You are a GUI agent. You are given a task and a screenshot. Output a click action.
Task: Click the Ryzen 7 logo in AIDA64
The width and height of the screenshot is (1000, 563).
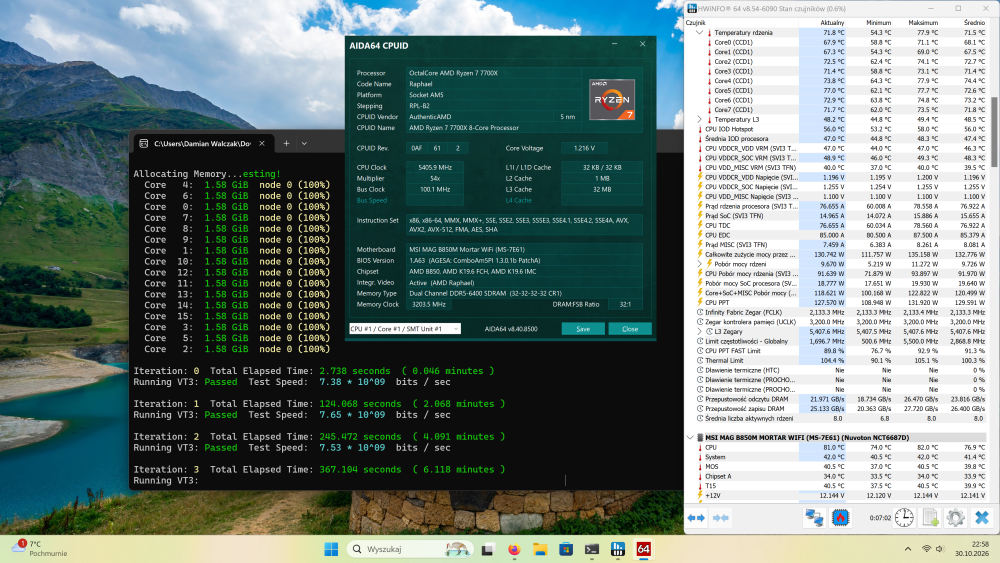click(x=612, y=99)
